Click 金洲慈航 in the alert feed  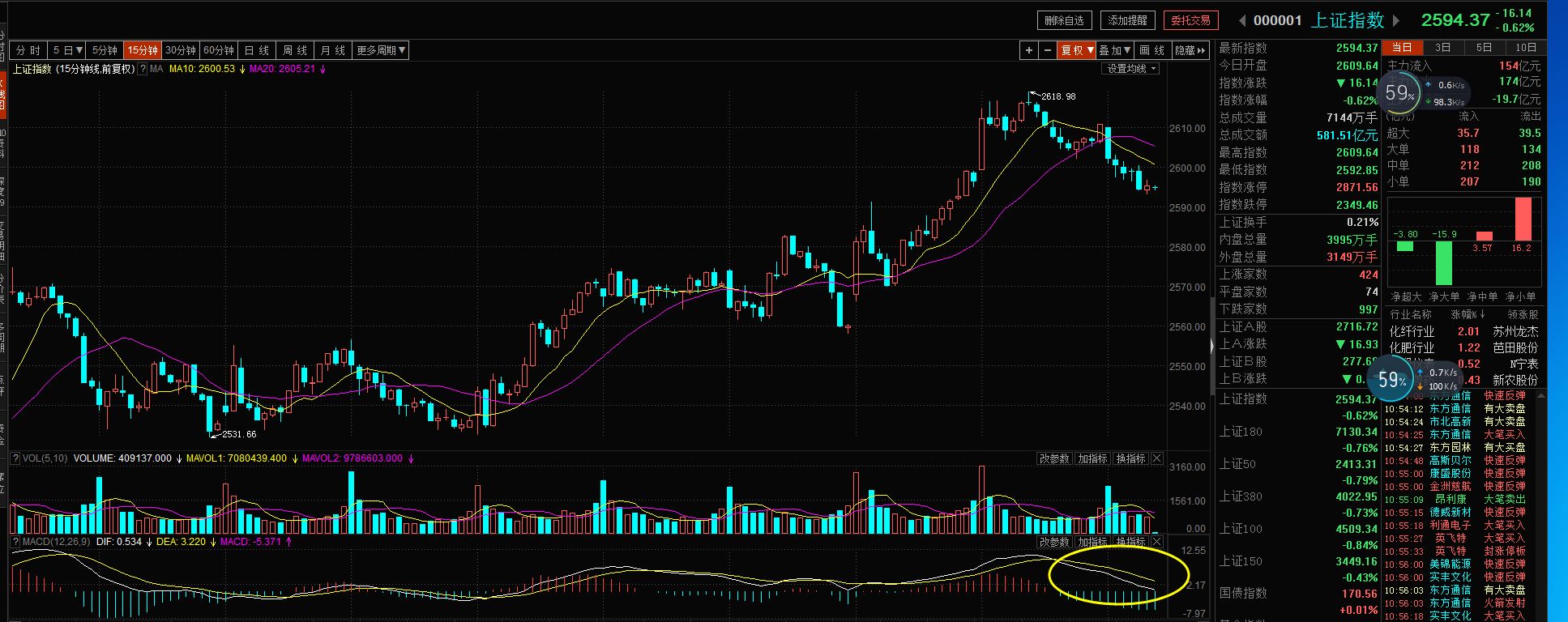click(x=1451, y=487)
